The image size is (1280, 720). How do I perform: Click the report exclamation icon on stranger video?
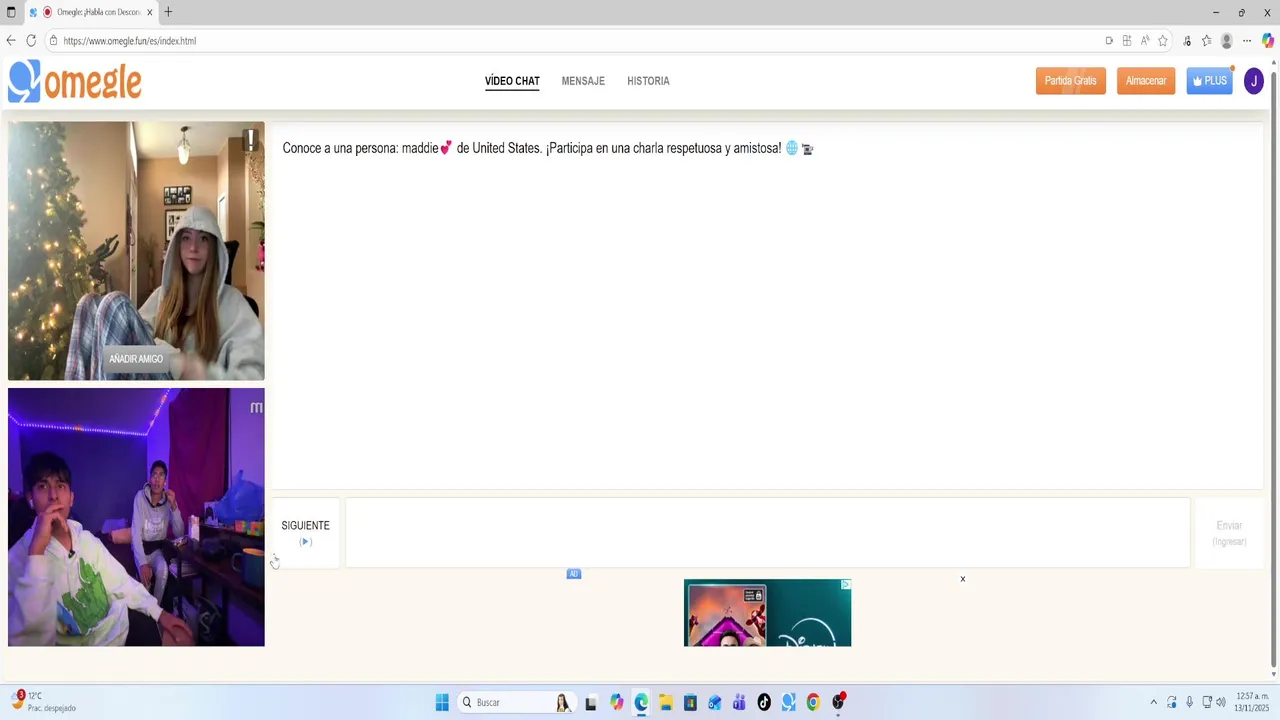[250, 140]
